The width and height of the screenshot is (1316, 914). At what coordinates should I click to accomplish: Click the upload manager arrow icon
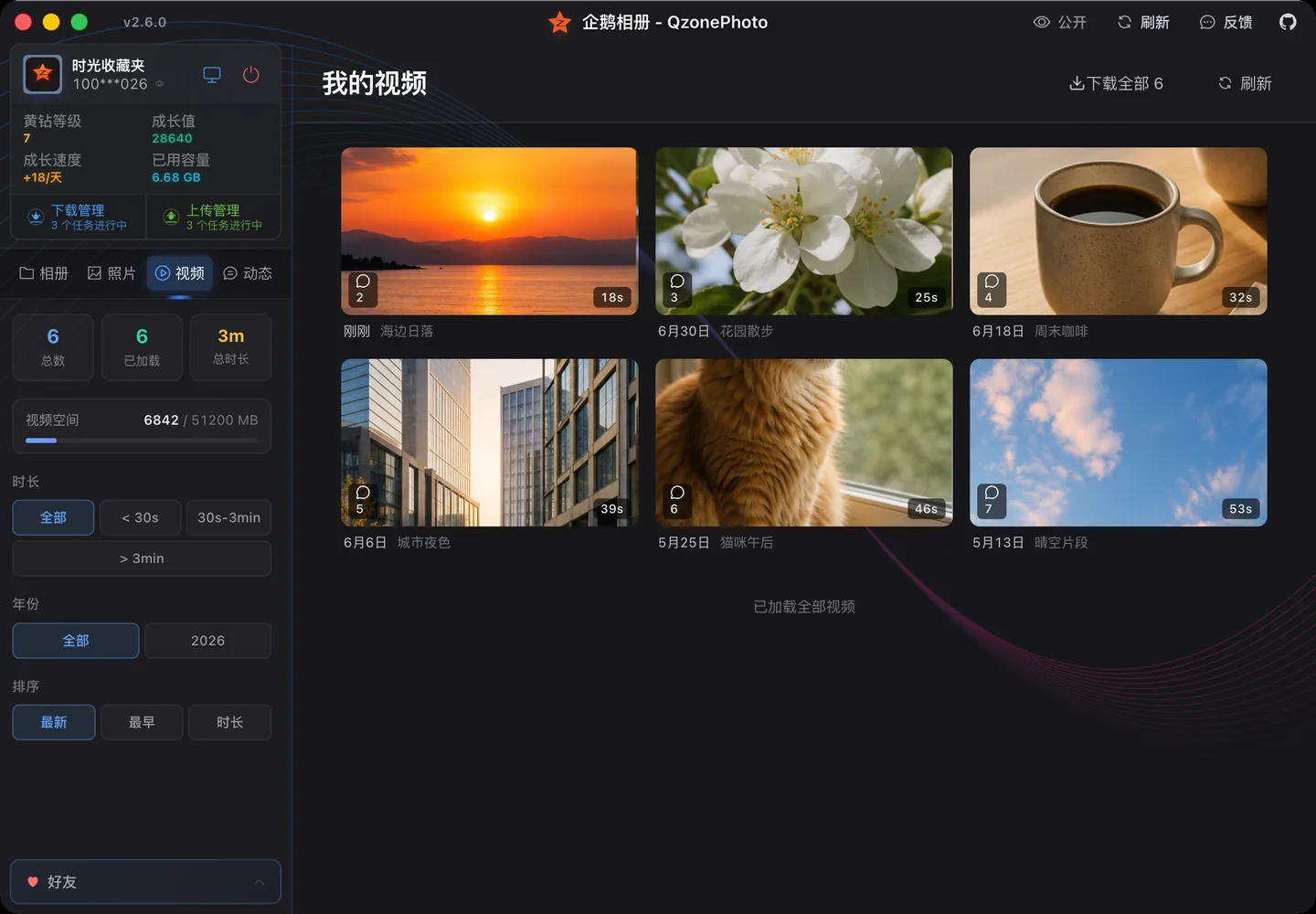(x=171, y=217)
